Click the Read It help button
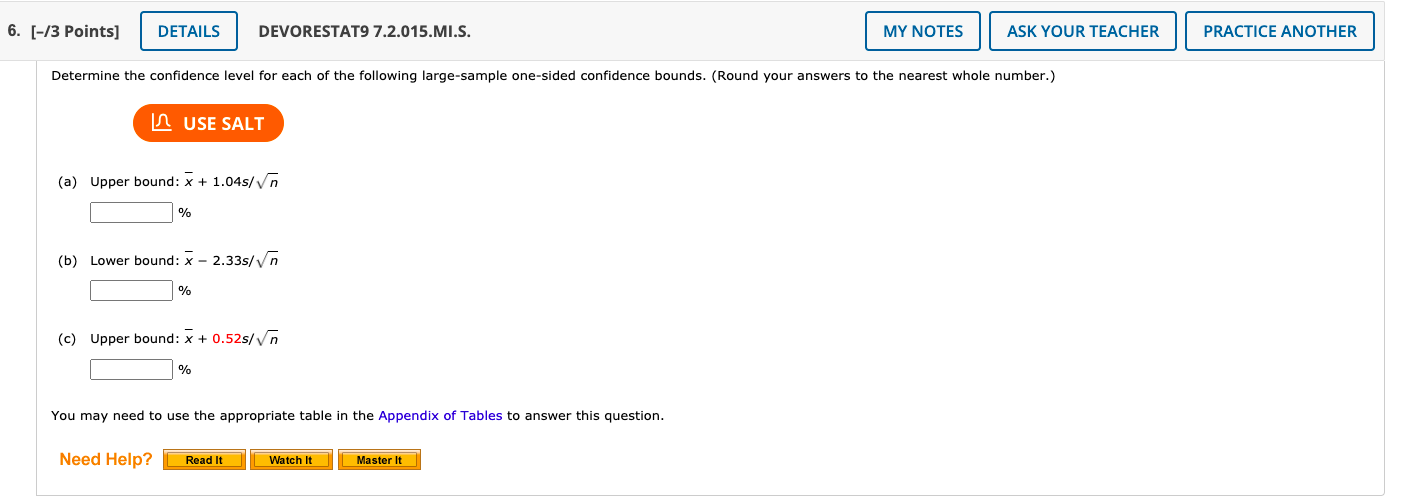Screen dimensions: 1401x500 (204, 460)
